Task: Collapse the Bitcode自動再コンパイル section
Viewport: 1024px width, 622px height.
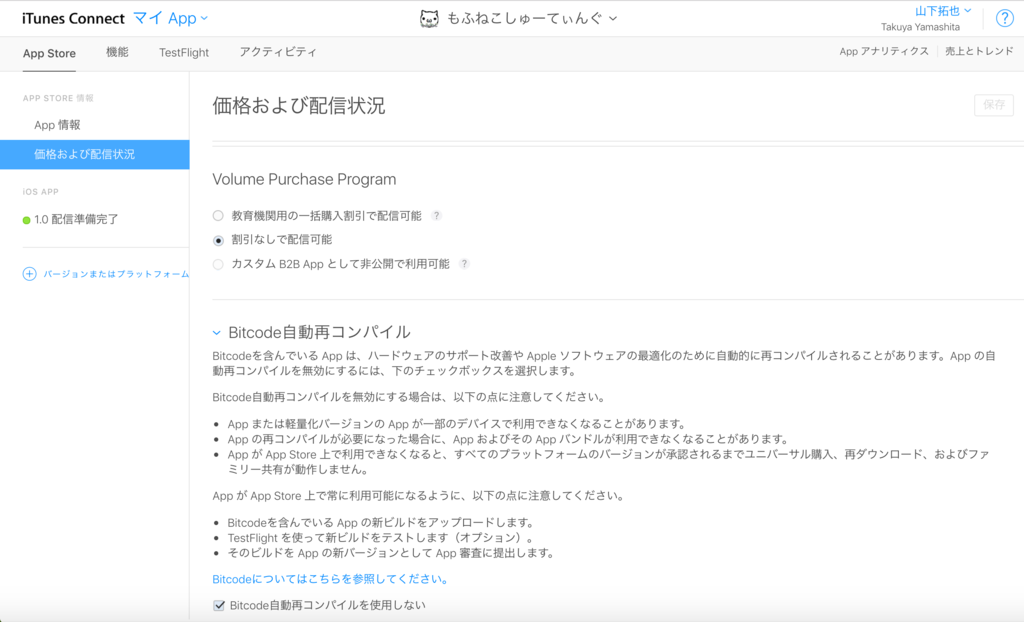Action: tap(217, 333)
